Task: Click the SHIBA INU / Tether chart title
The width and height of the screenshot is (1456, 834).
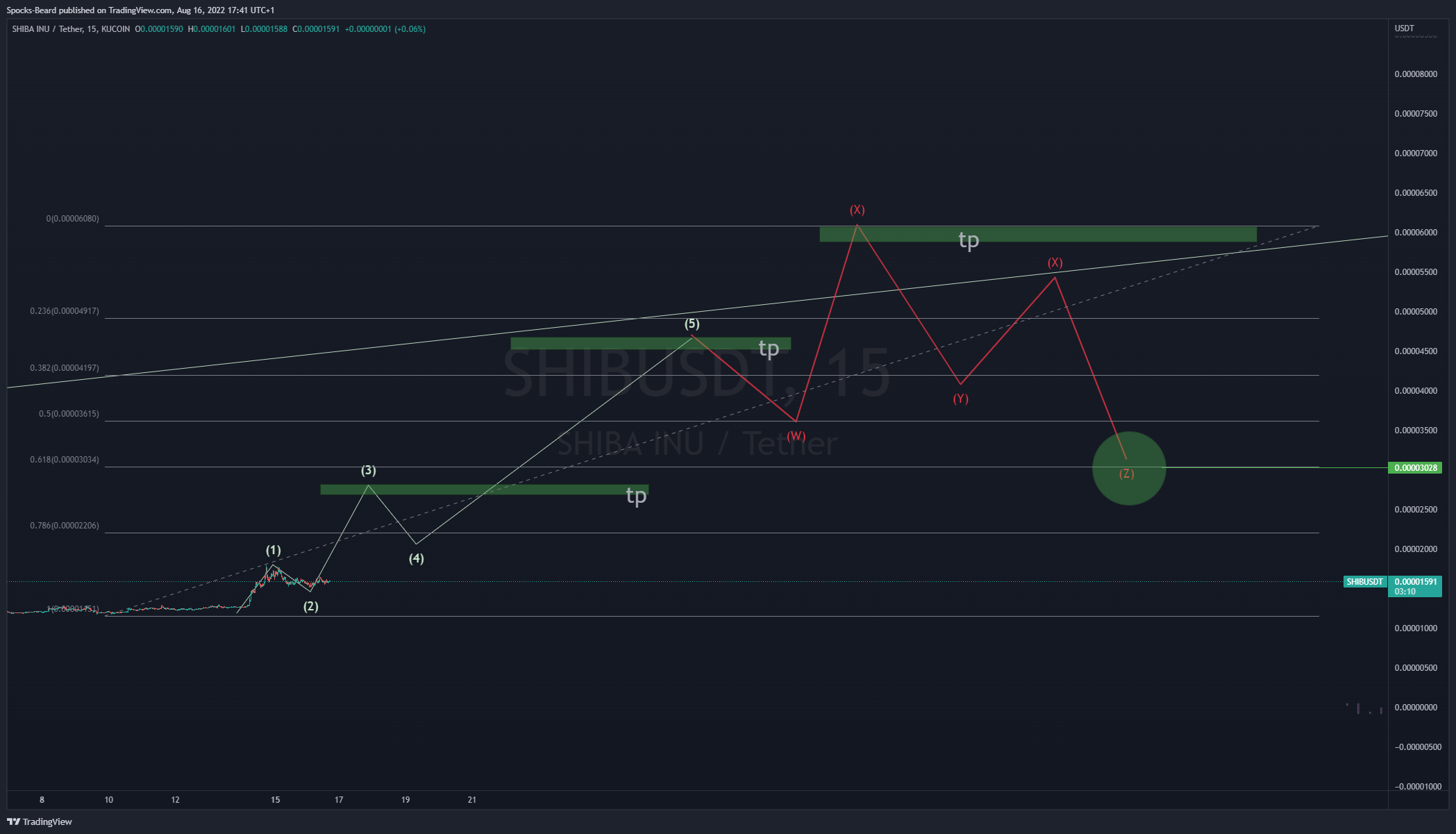Action: [71, 29]
